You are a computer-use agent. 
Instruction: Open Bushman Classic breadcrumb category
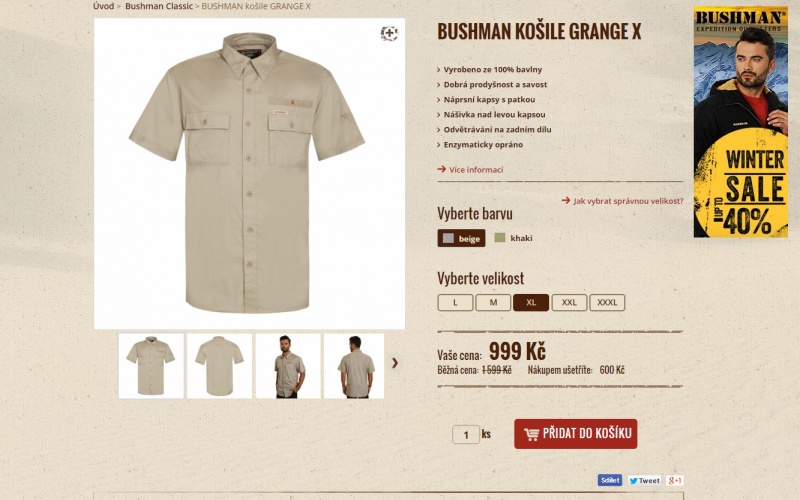(159, 6)
